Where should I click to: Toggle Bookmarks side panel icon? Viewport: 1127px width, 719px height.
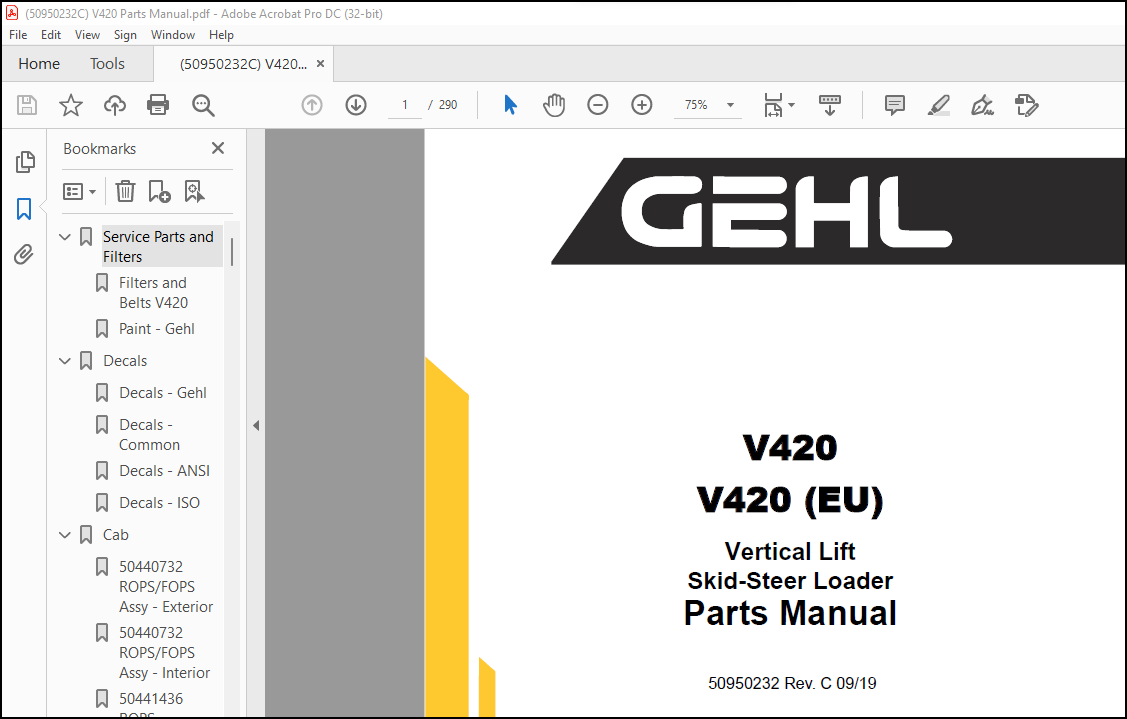point(24,209)
